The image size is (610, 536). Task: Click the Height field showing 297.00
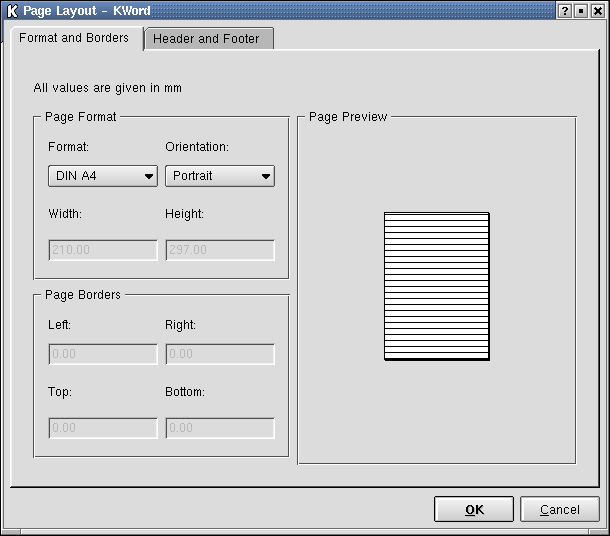pyautogui.click(x=220, y=250)
